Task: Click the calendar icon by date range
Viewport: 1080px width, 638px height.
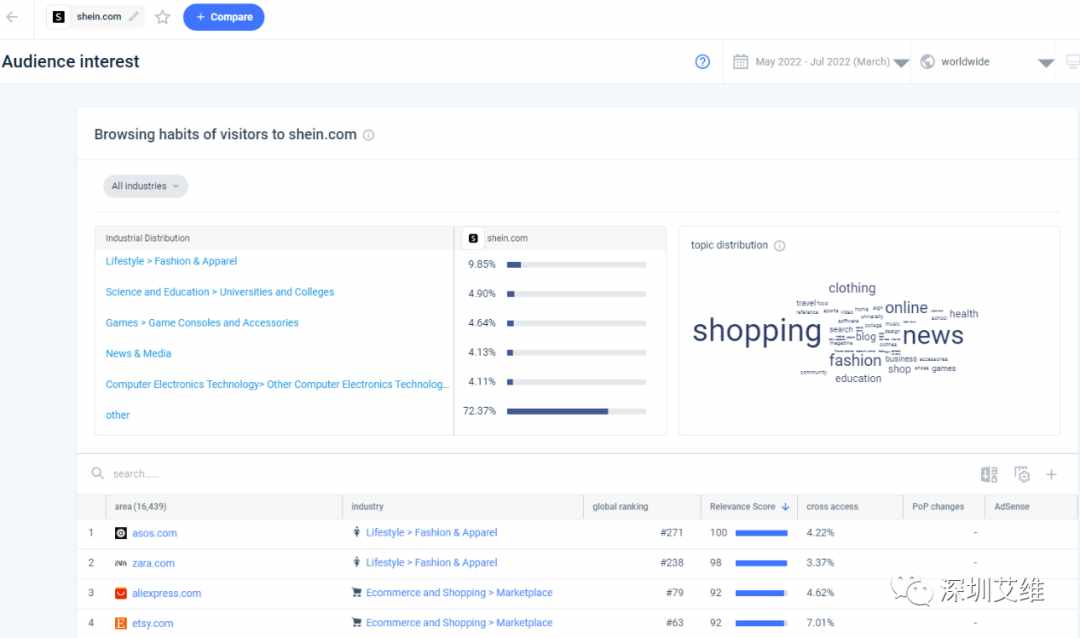Action: click(740, 62)
